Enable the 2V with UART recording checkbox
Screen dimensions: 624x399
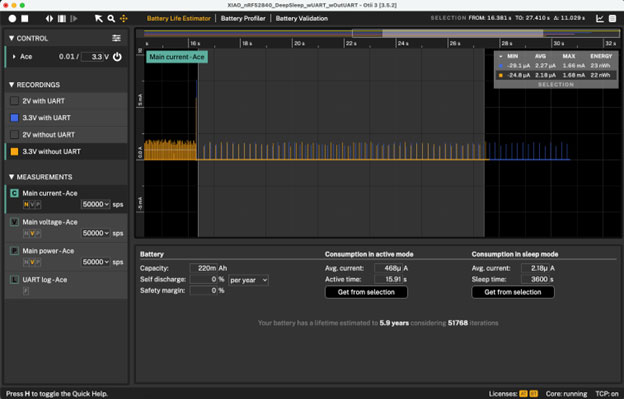(x=14, y=101)
